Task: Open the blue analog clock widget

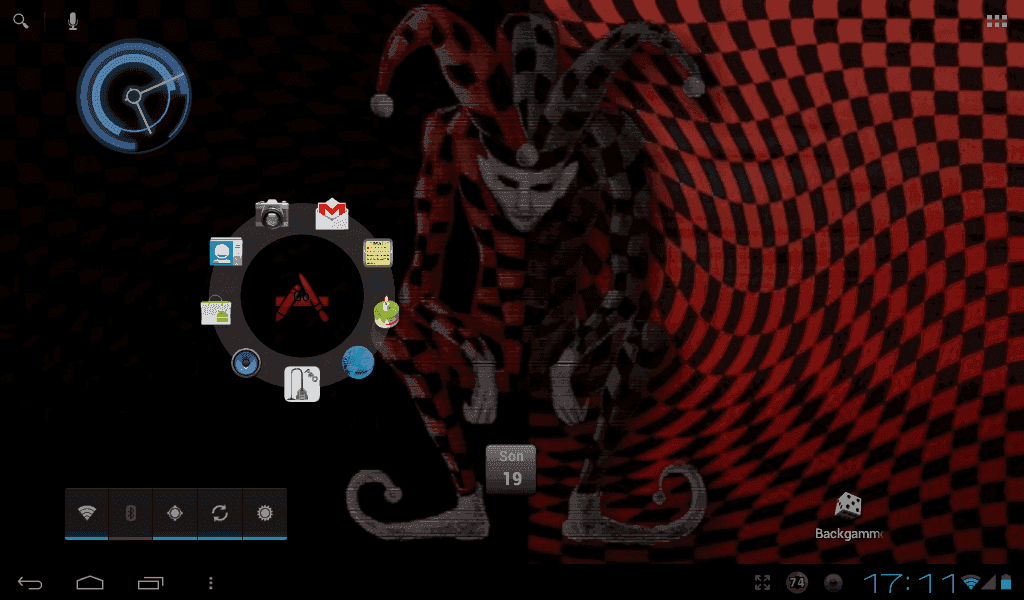Action: click(134, 96)
